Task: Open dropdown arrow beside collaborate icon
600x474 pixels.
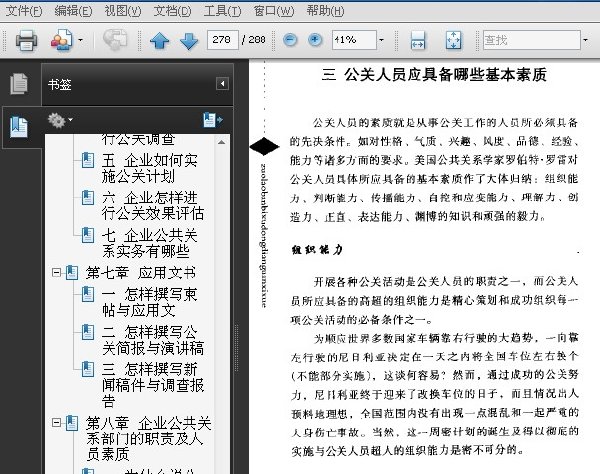Action: (80, 40)
